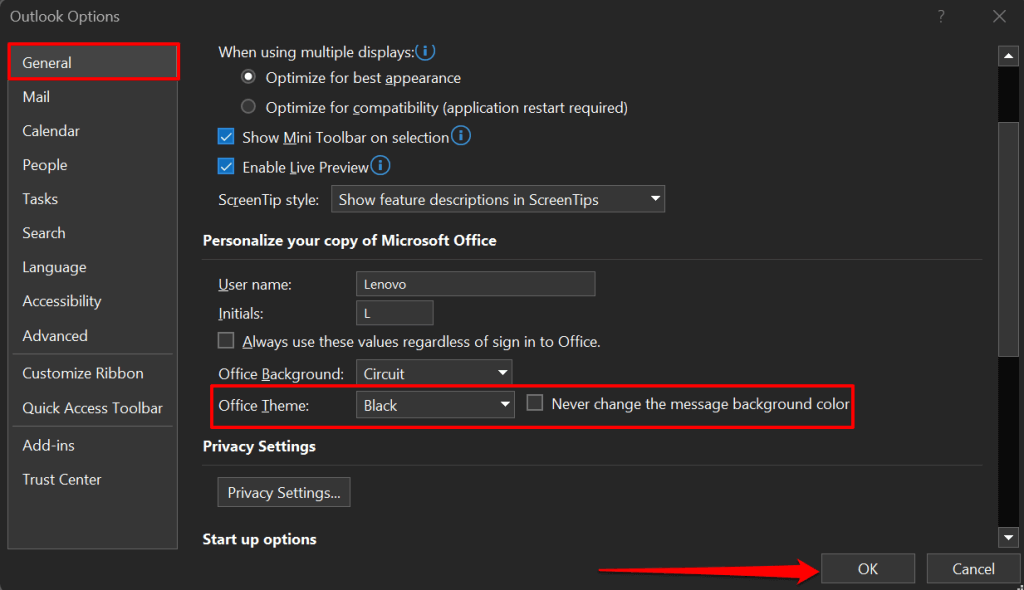The width and height of the screenshot is (1024, 590).
Task: Expand Office Background dropdown
Action: point(435,374)
